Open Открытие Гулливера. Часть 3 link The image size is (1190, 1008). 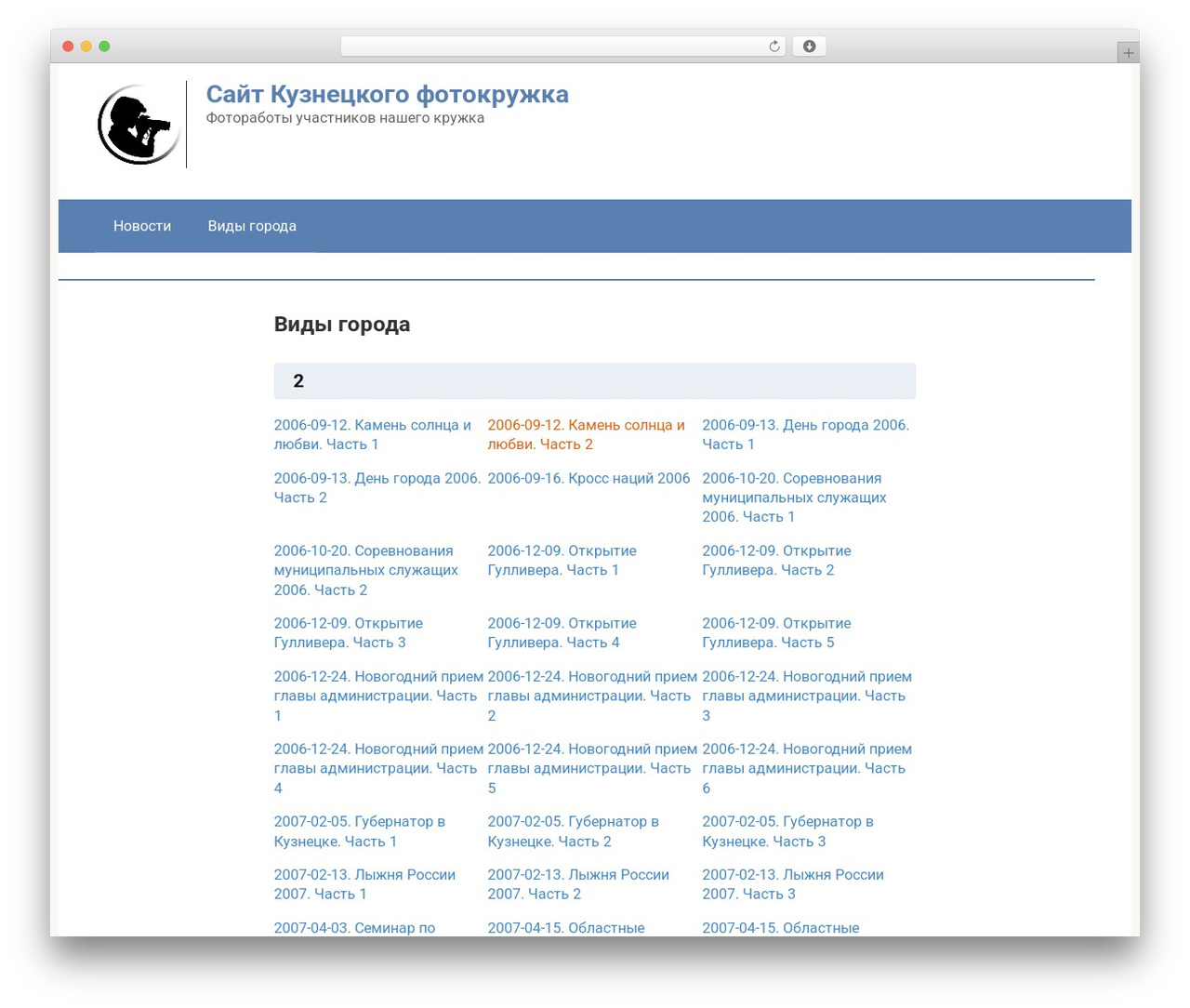(x=349, y=632)
